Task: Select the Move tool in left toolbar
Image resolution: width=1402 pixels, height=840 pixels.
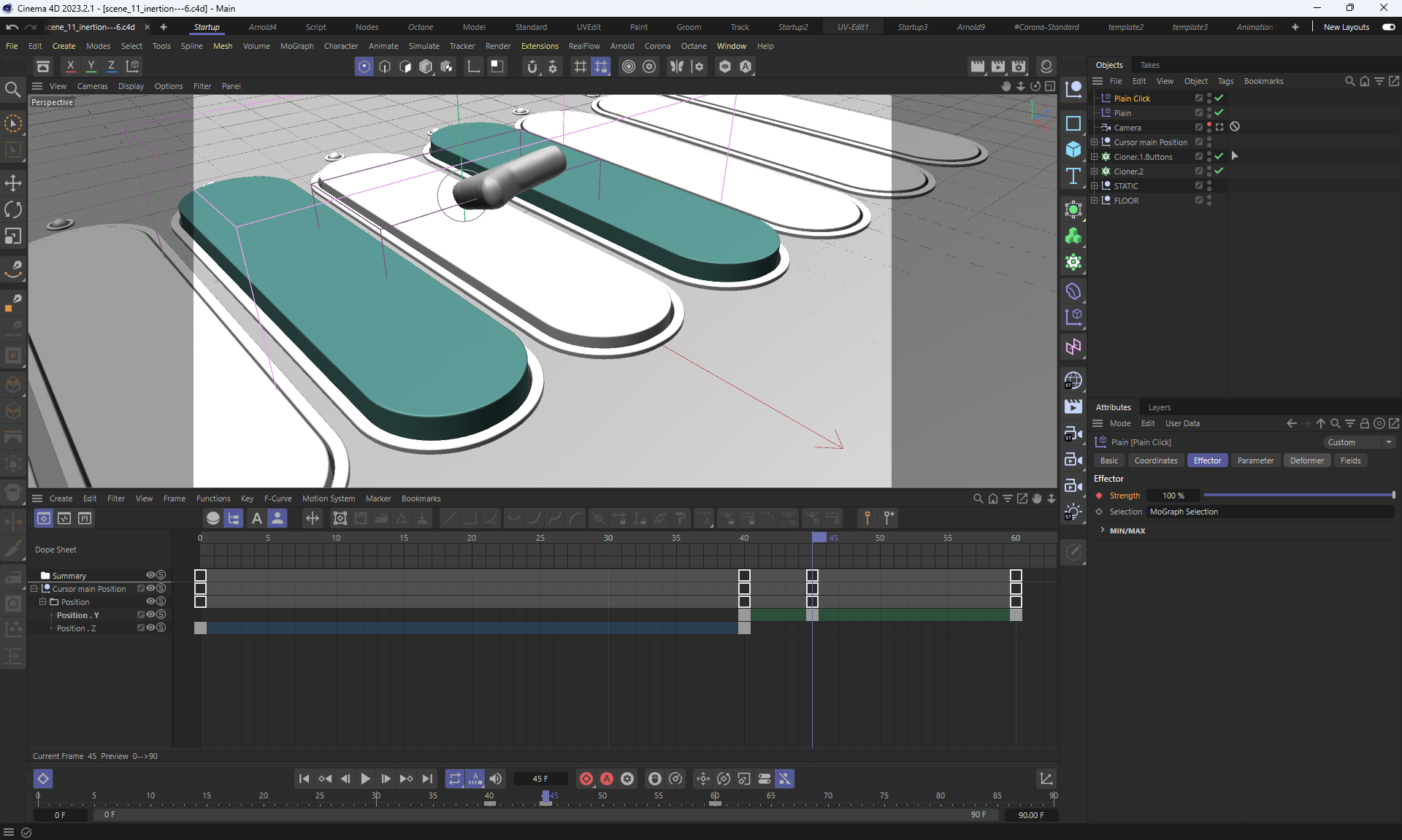Action: tap(13, 182)
